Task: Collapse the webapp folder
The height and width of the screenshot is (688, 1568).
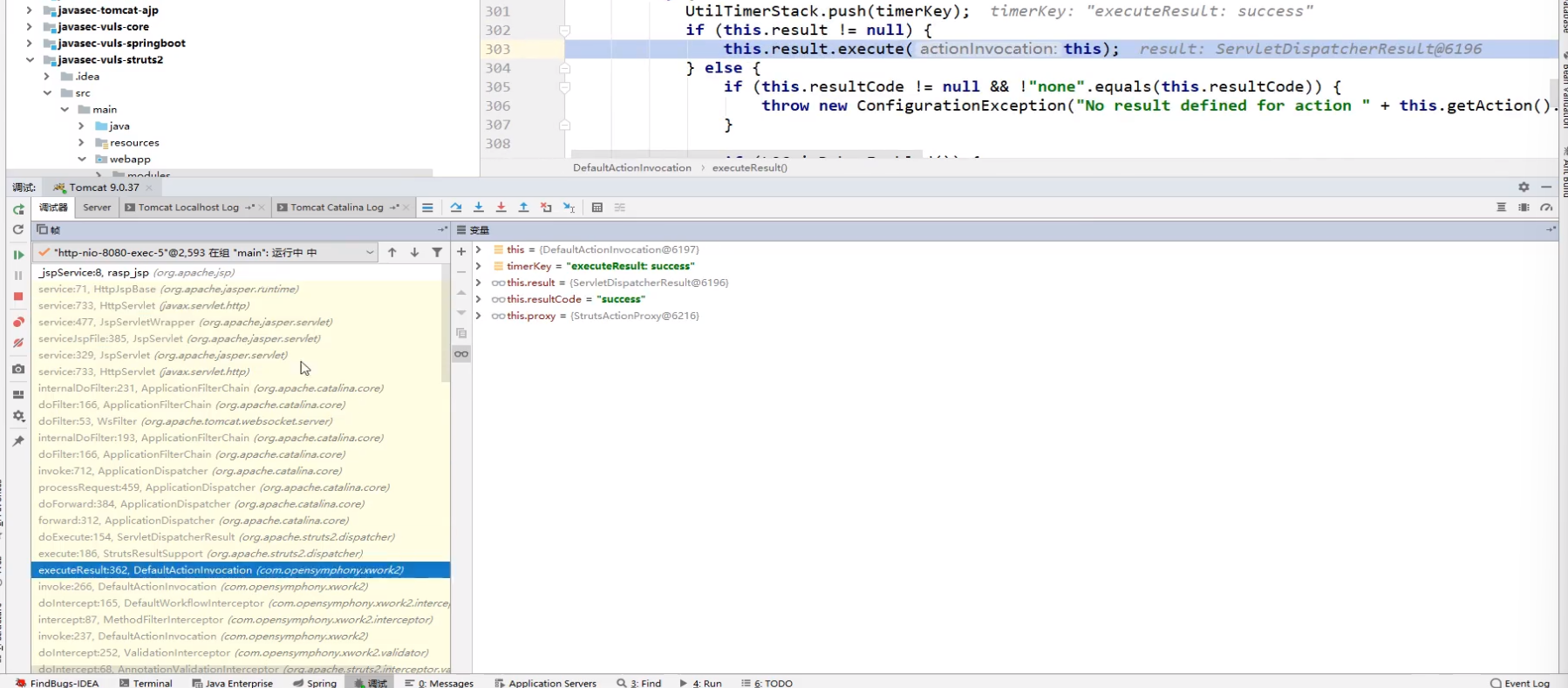Action: 81,160
